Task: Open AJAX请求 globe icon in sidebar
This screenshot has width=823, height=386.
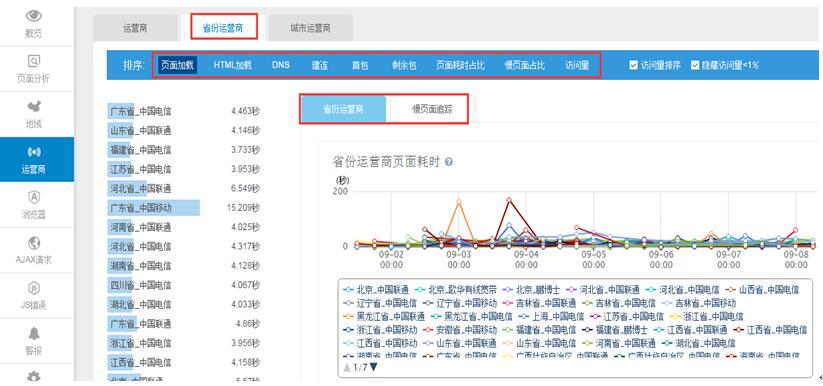Action: coord(34,243)
